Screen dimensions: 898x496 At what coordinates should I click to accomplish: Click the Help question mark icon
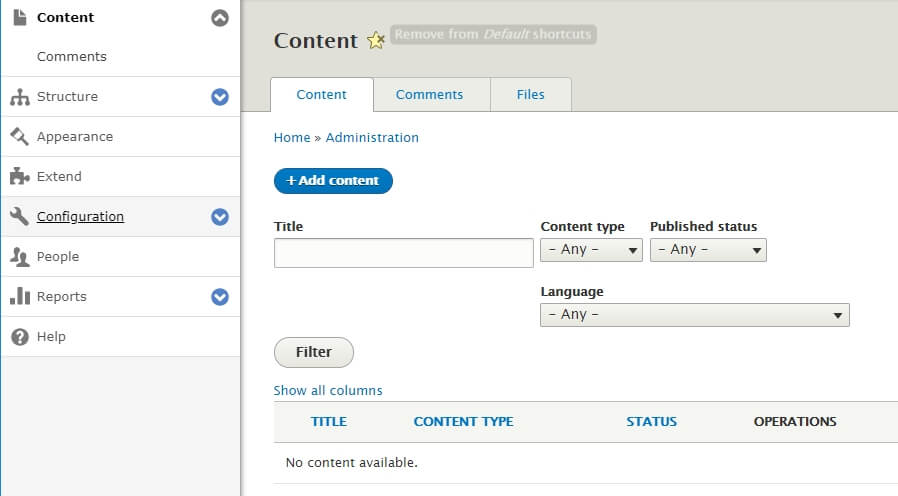click(x=19, y=337)
